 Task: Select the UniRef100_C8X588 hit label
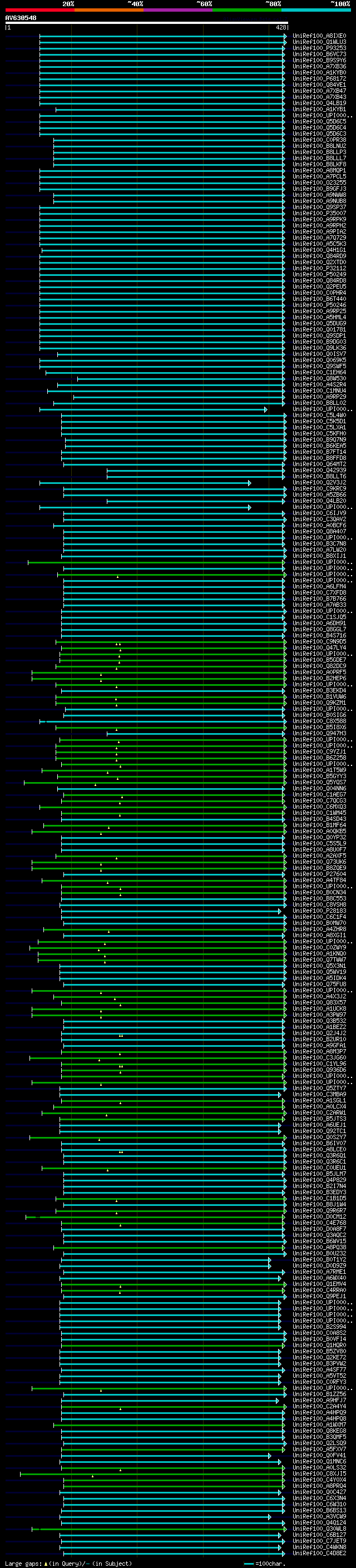[x=319, y=721]
